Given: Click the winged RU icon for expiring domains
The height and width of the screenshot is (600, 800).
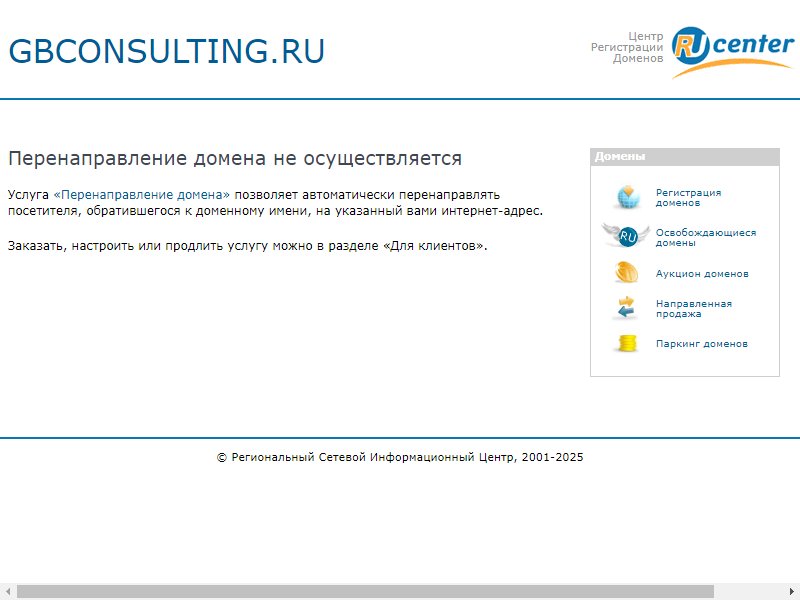Looking at the screenshot, I should [626, 235].
